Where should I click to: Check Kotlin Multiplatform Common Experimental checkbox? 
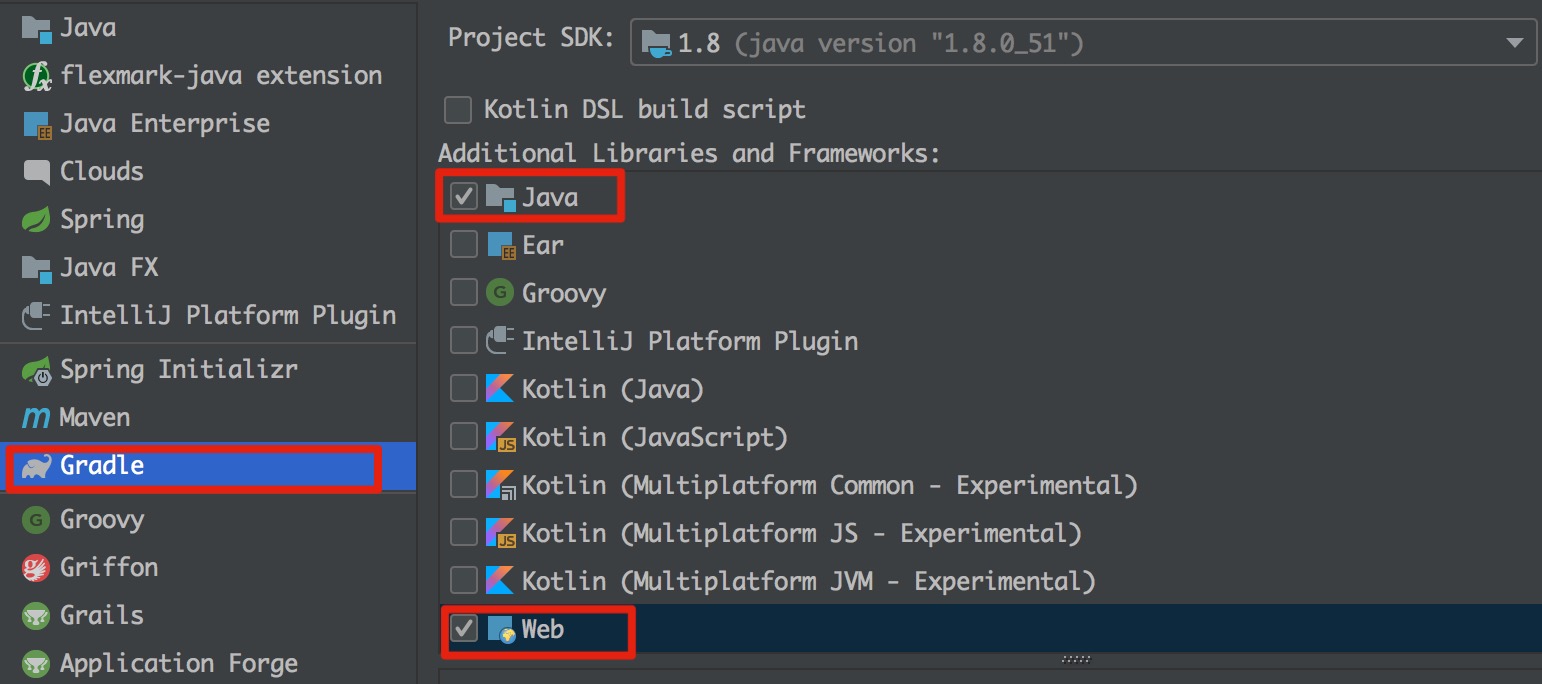click(464, 485)
